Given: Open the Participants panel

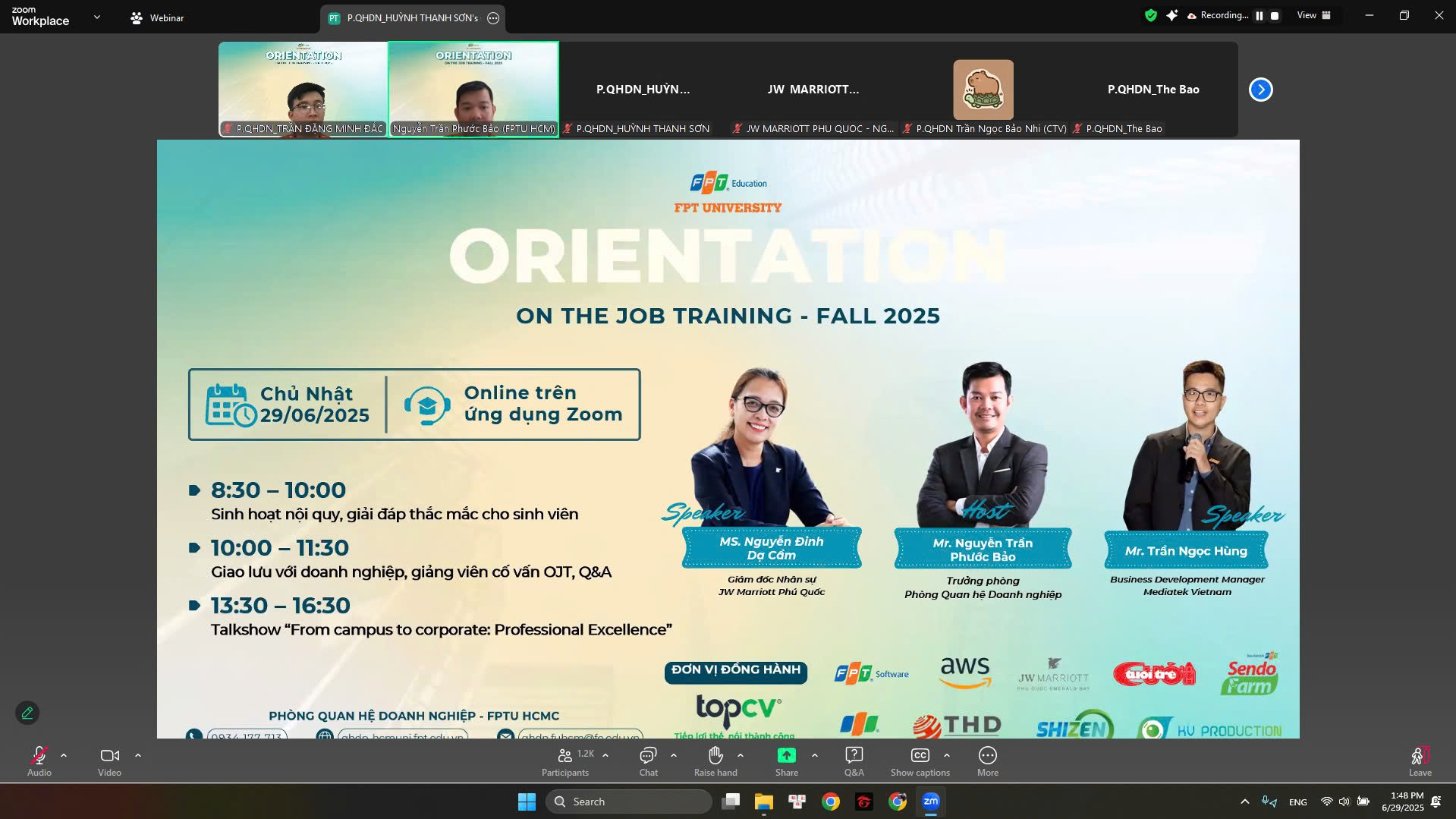Looking at the screenshot, I should 565,761.
